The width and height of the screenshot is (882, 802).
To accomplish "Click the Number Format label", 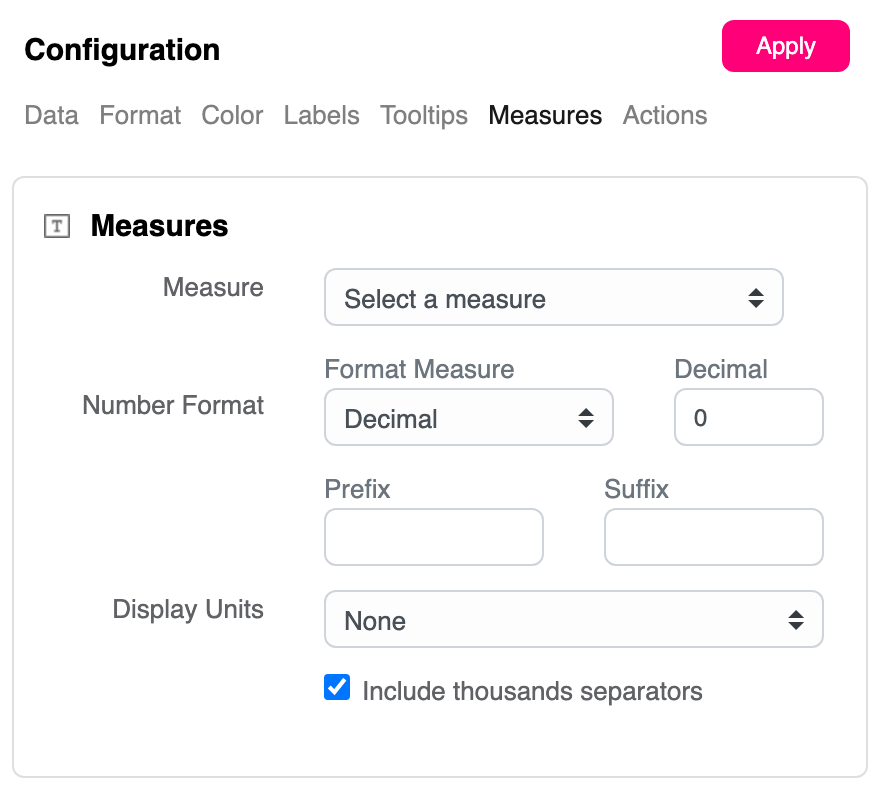I will (173, 406).
